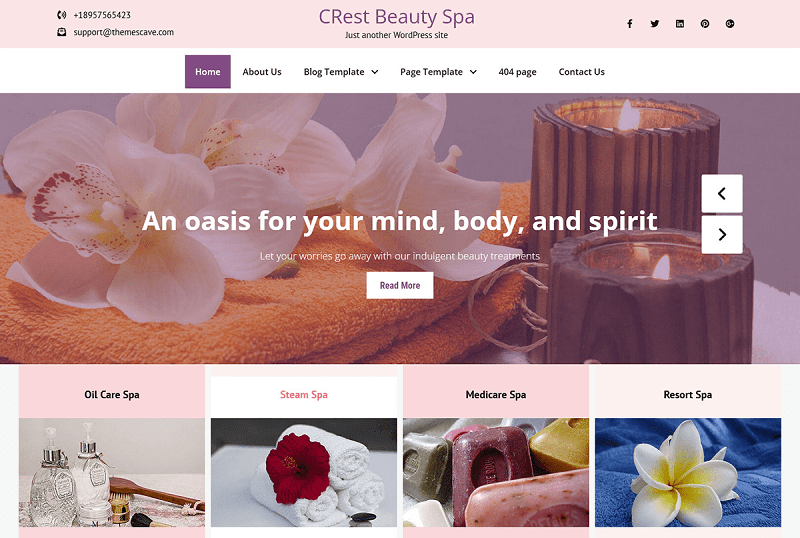Click the phone icon in header
This screenshot has height=538, width=800.
[61, 15]
